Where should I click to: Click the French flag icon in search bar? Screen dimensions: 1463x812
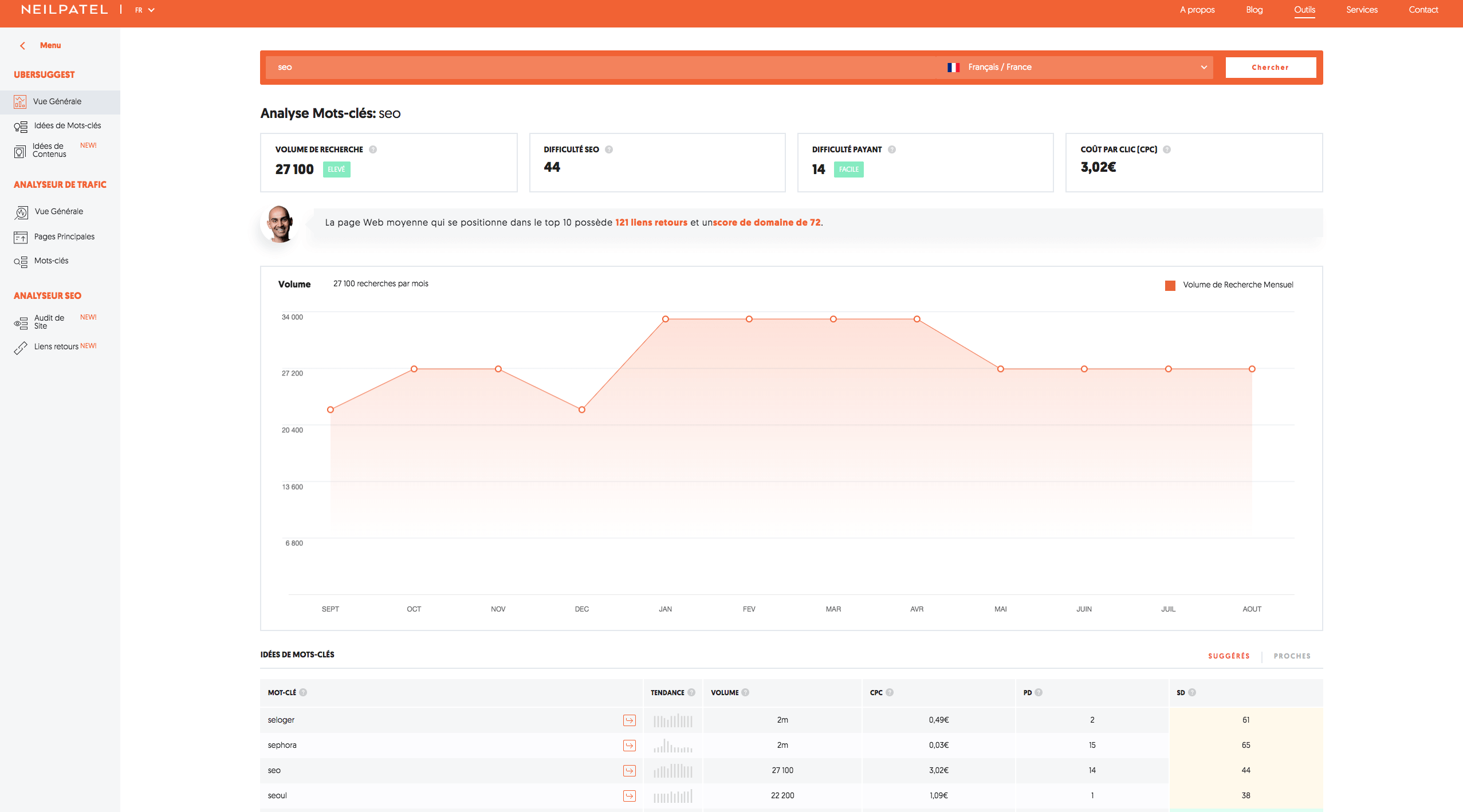[953, 68]
